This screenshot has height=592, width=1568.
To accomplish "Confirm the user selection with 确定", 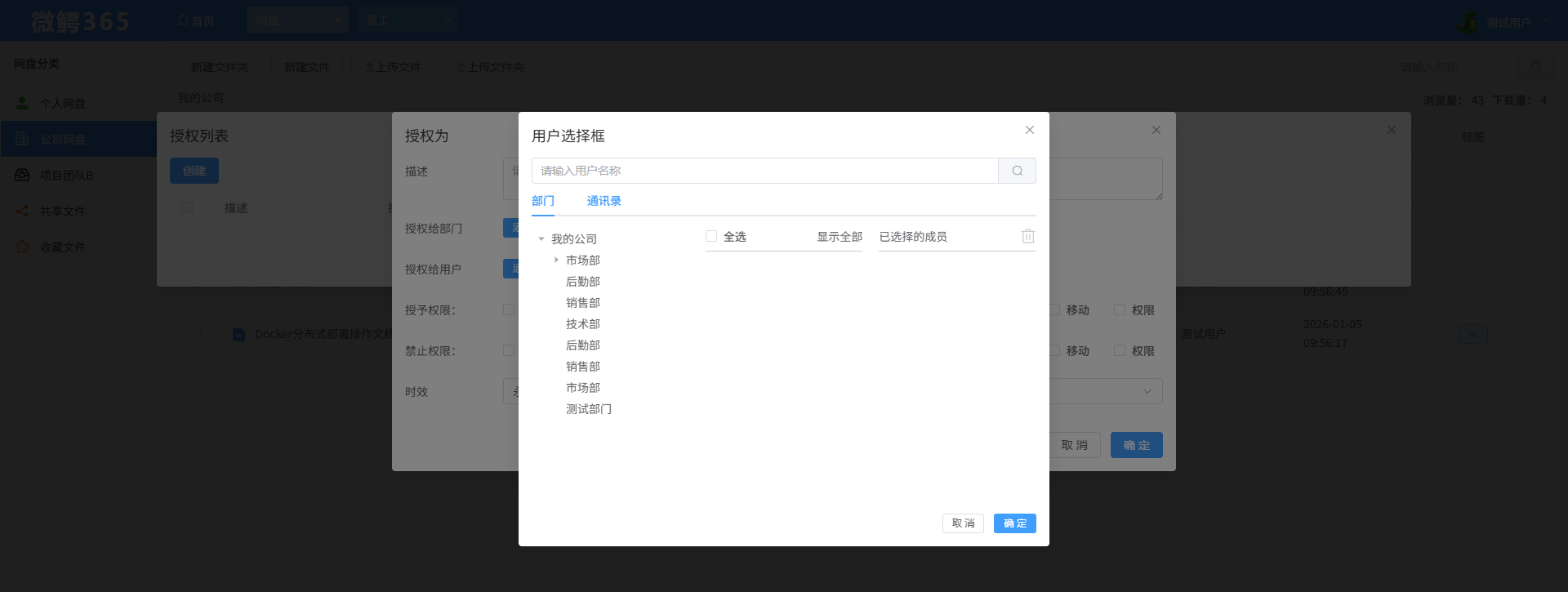I will tap(1015, 523).
